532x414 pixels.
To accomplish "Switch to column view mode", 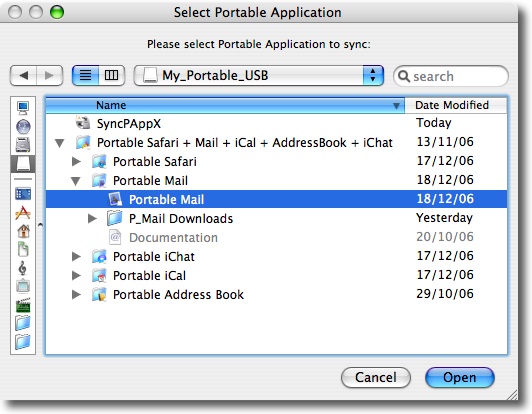I will coord(112,75).
